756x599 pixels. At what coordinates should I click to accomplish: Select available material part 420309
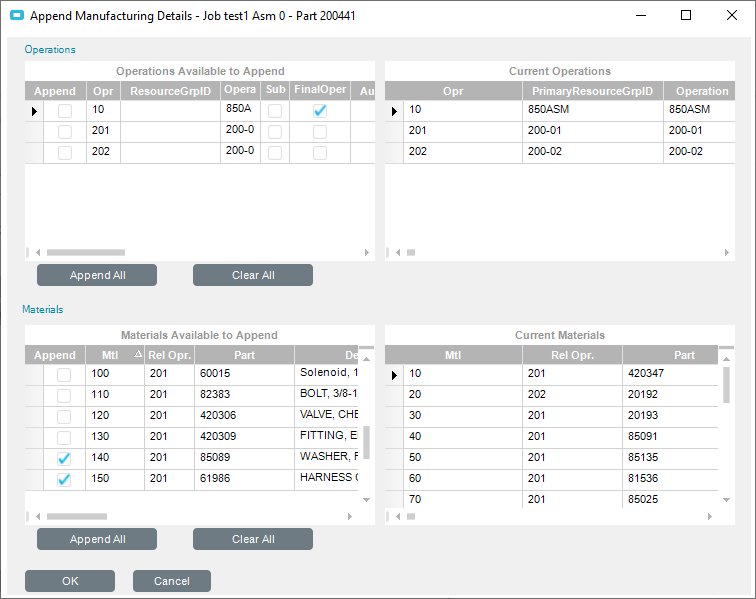(x=244, y=437)
